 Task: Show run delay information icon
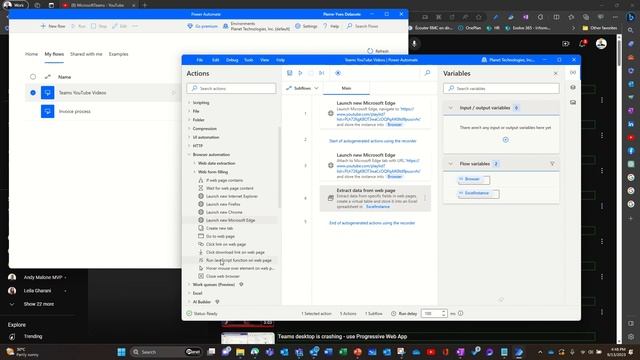click(x=460, y=313)
